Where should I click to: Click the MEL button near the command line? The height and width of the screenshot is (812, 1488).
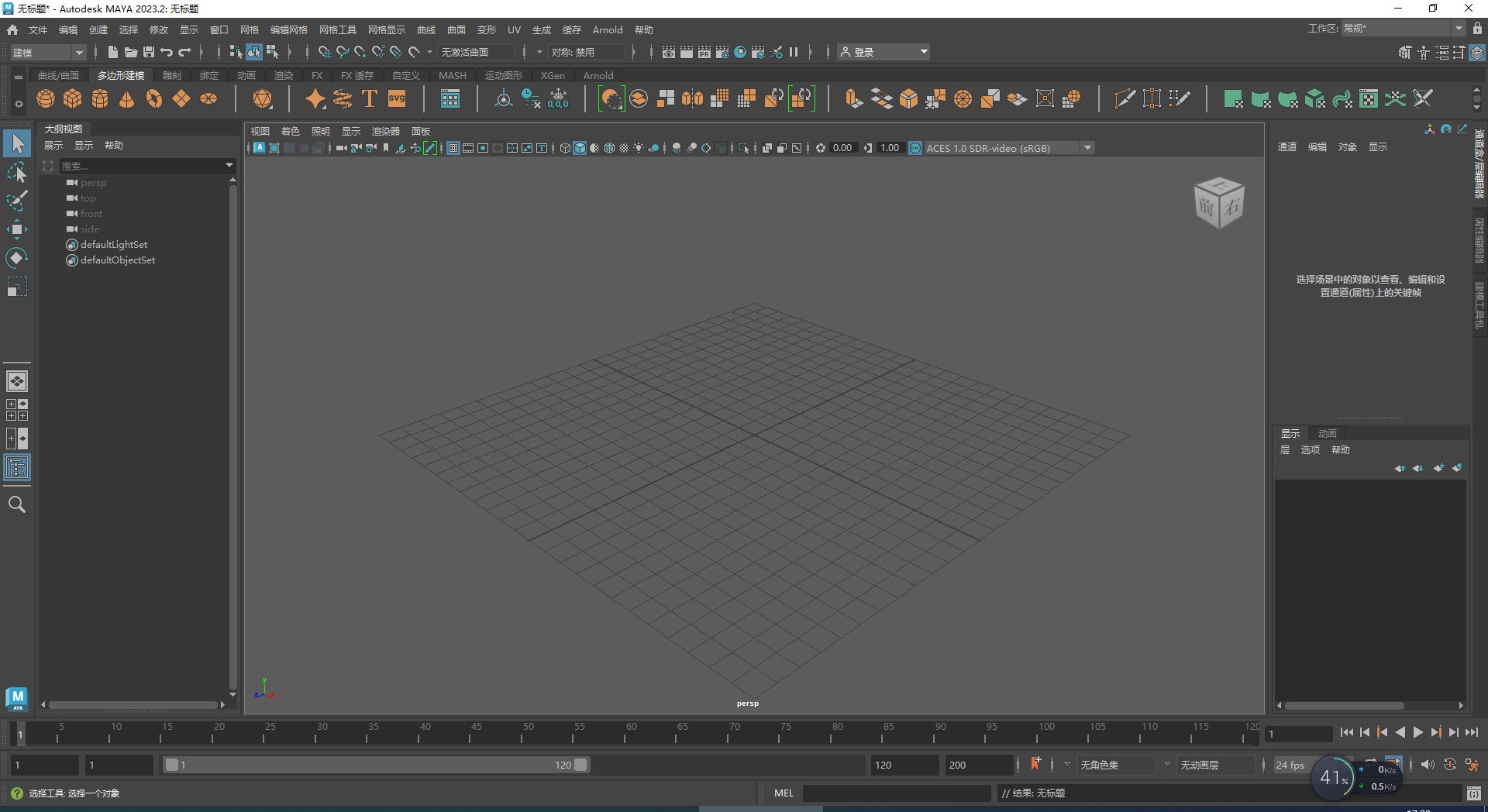(x=784, y=793)
